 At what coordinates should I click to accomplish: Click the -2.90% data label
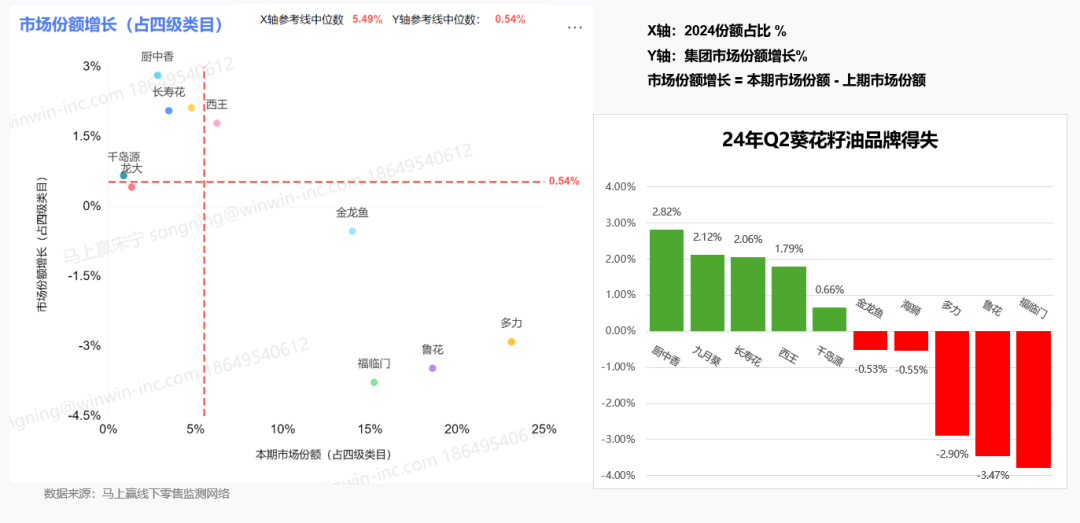pyautogui.click(x=952, y=454)
